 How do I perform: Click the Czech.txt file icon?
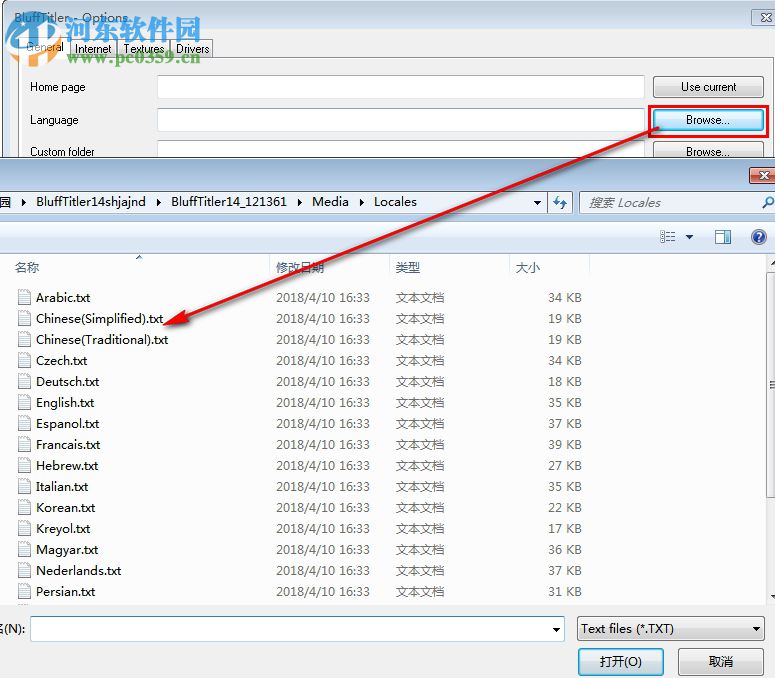click(x=24, y=360)
